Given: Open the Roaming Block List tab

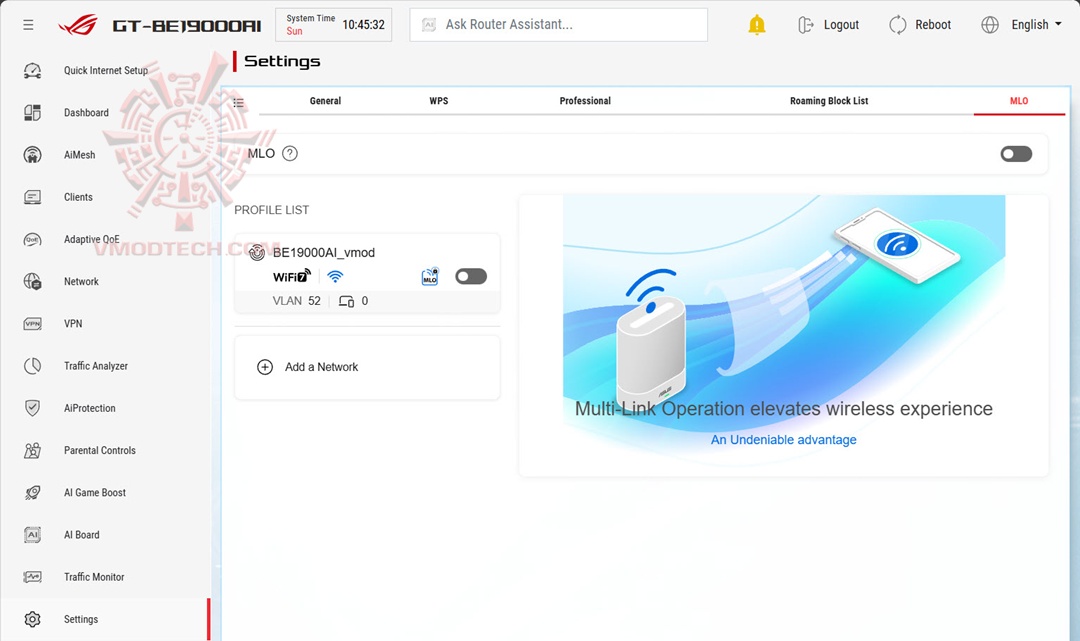Looking at the screenshot, I should coord(829,101).
